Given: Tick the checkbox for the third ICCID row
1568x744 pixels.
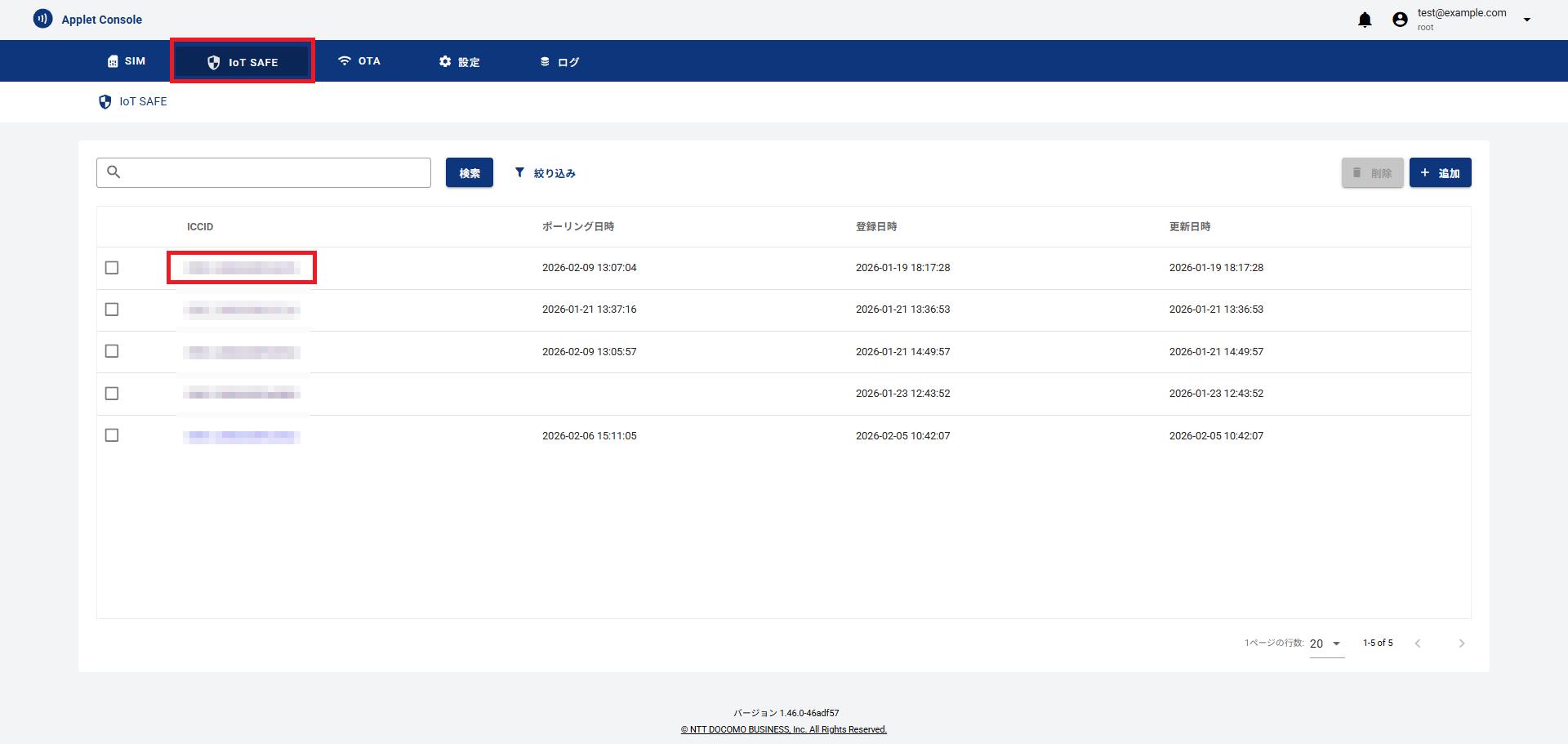Looking at the screenshot, I should tap(112, 351).
